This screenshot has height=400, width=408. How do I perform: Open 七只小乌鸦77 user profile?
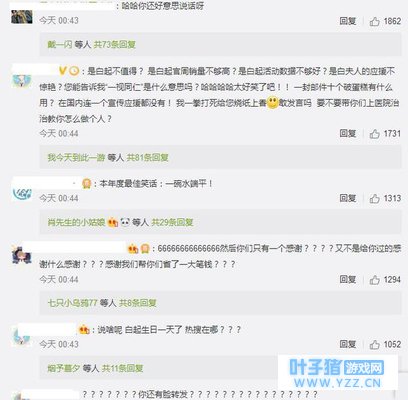pyautogui.click(x=72, y=303)
